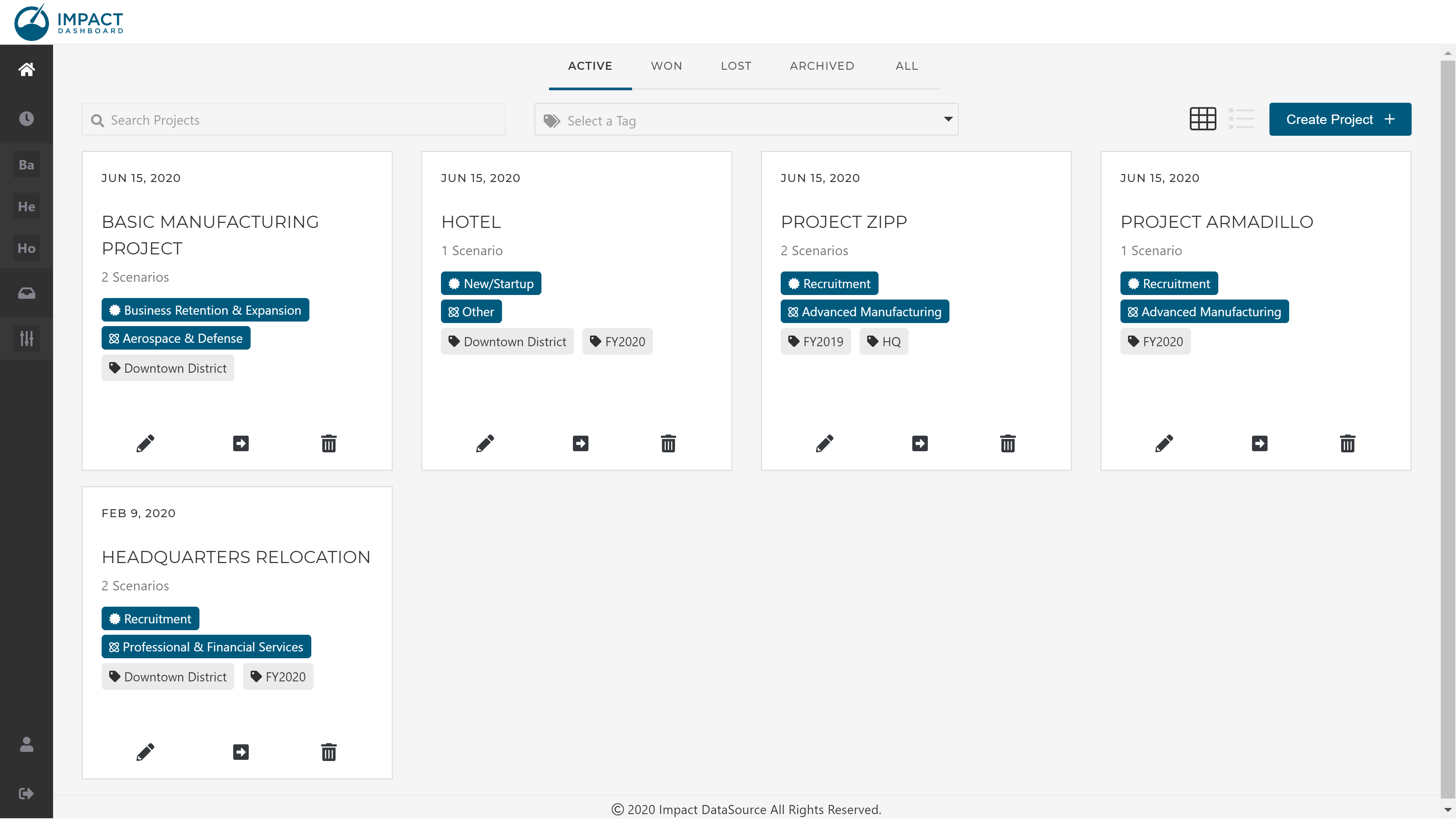This screenshot has height=819, width=1456.
Task: Click the HQ tag
Action: 884,341
